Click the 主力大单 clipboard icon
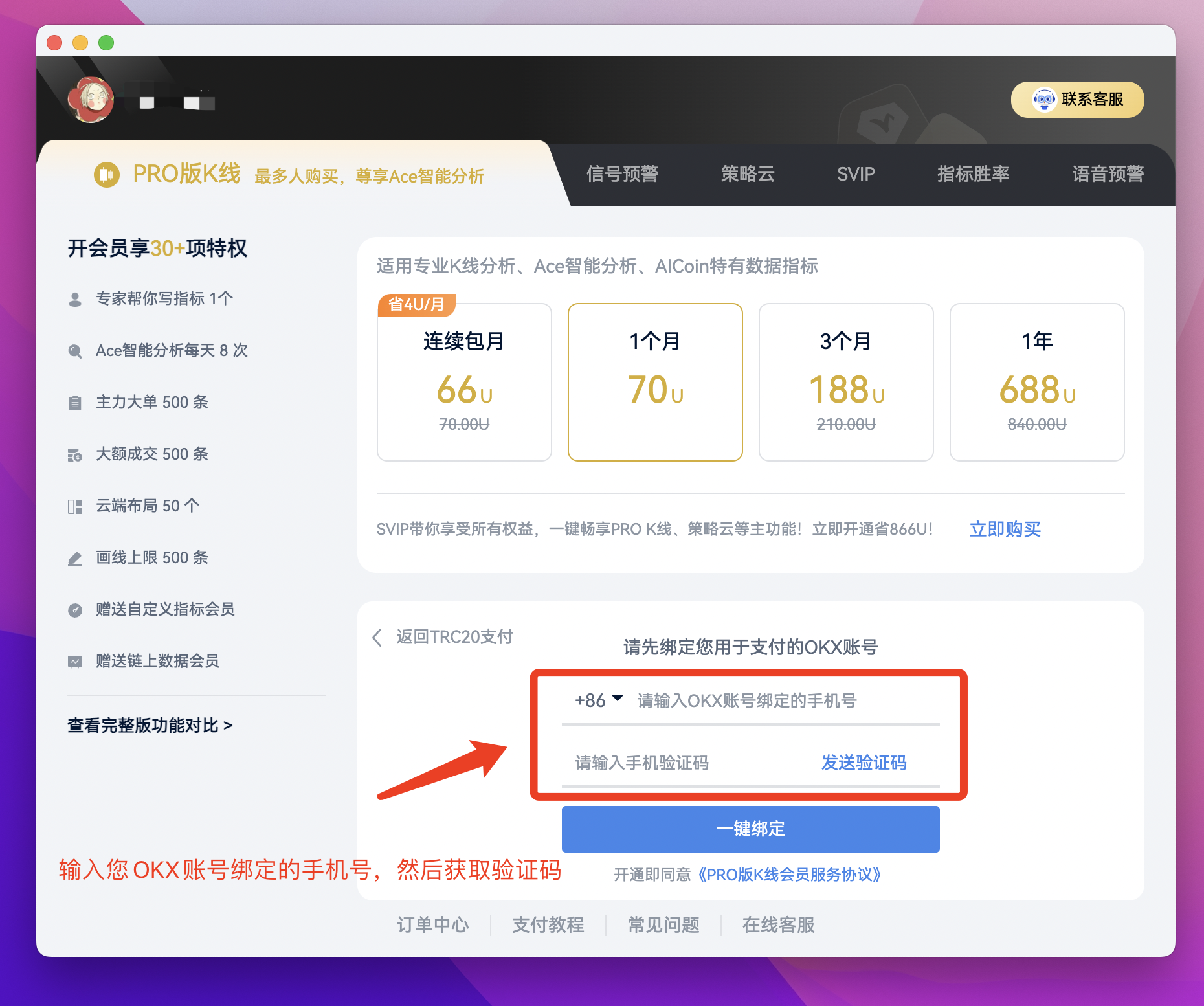Image resolution: width=1204 pixels, height=1006 pixels. point(75,403)
